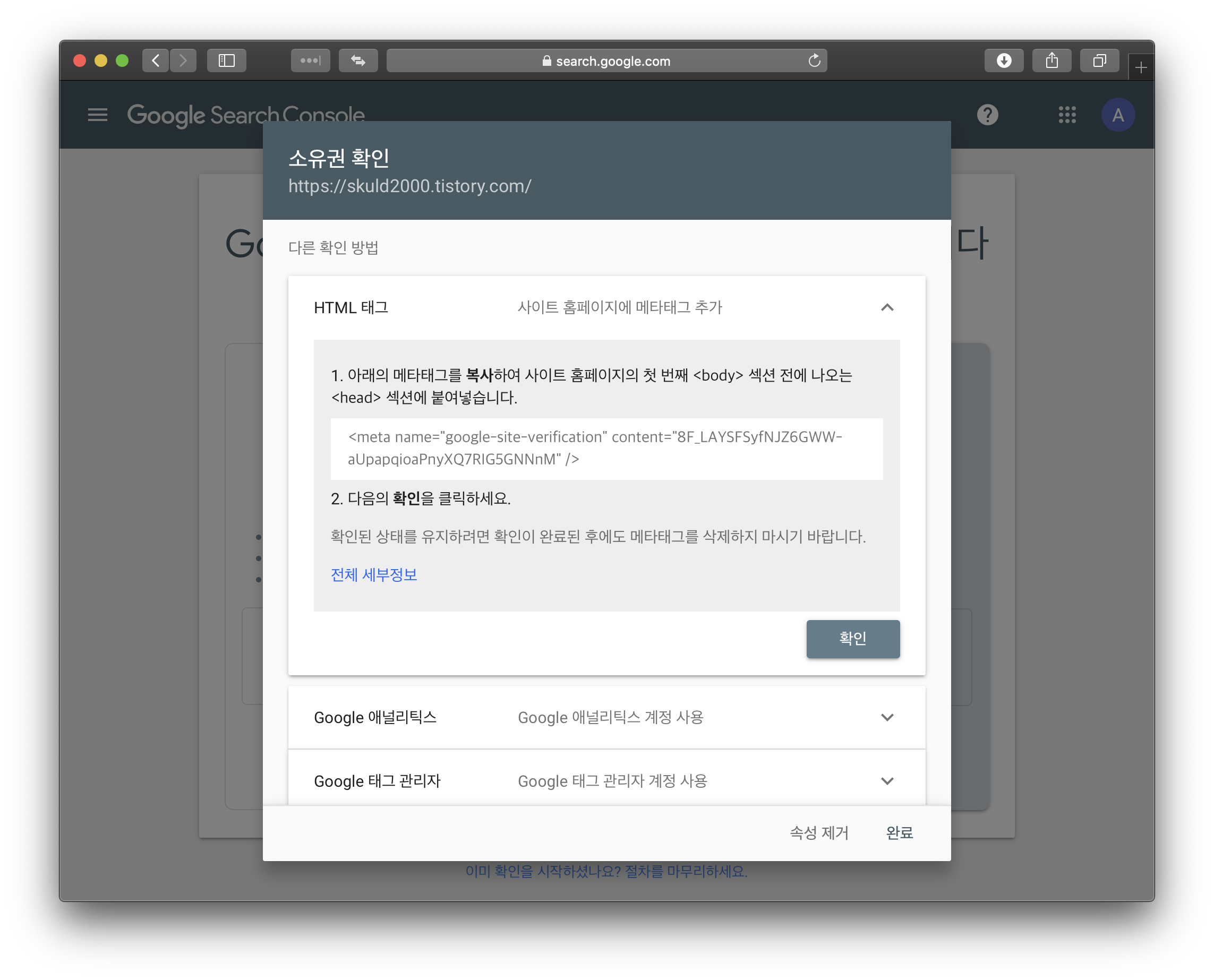Click the skuld2000.tistory.com URL in header

pos(410,186)
